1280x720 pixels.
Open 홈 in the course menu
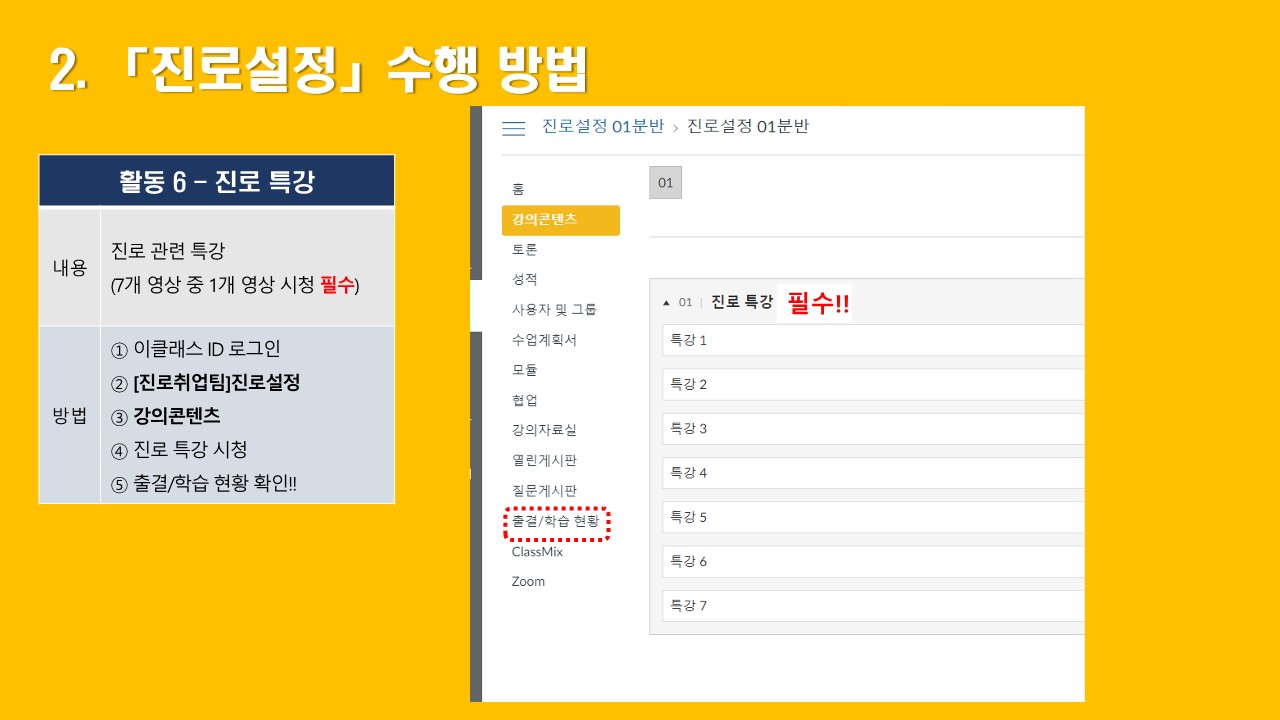518,189
